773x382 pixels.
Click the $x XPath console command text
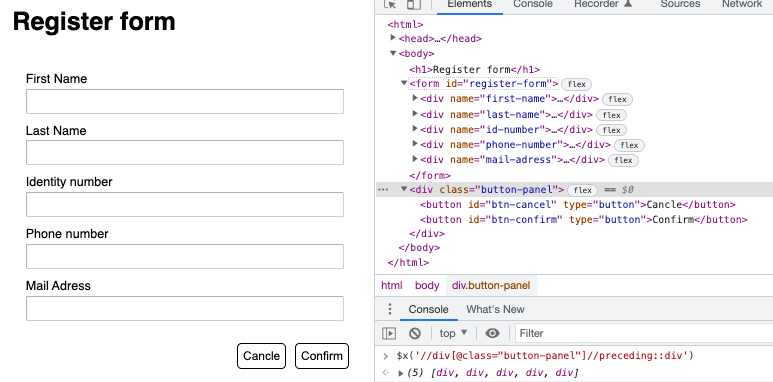545,355
